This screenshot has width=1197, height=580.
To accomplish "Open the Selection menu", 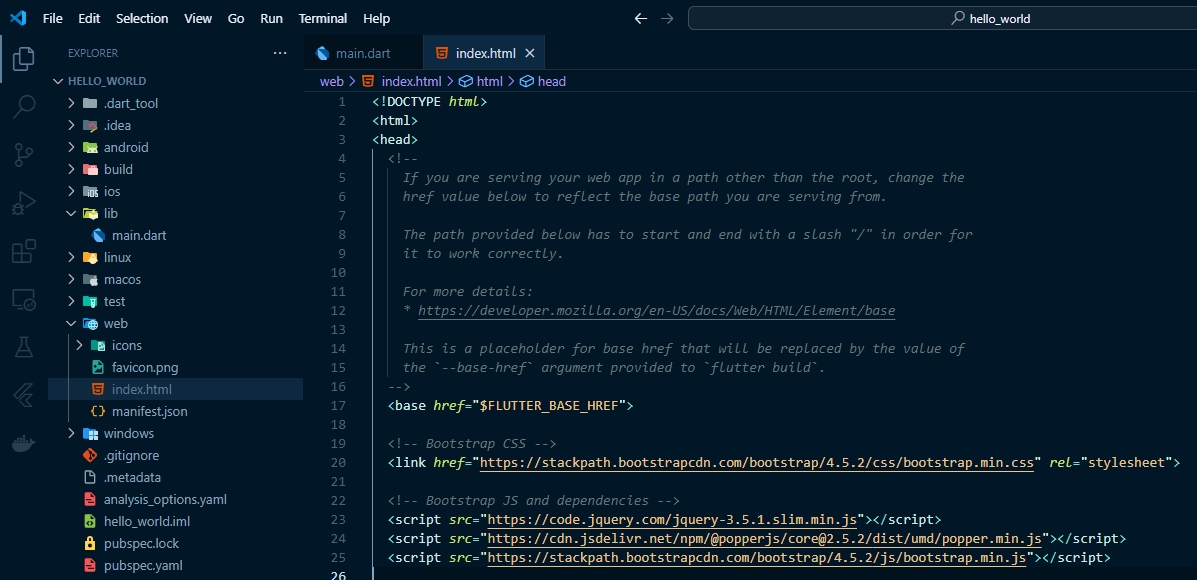I will pos(142,18).
